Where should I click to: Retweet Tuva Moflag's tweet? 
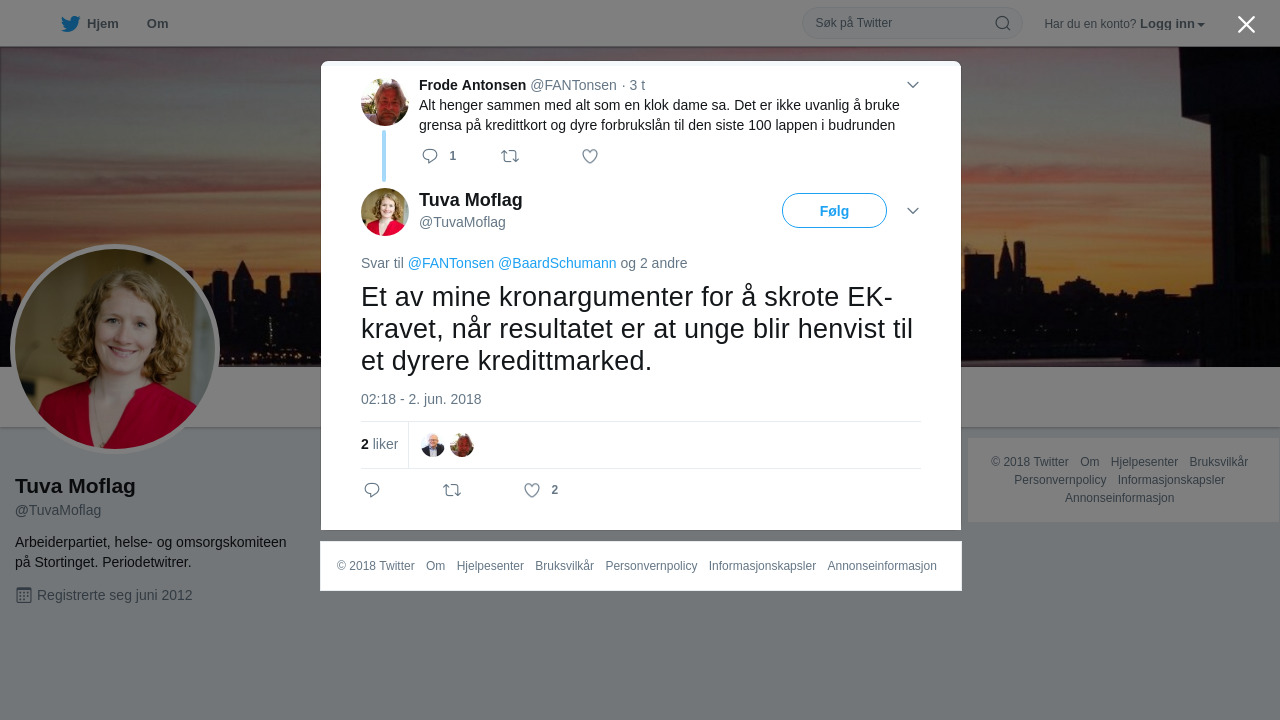[452, 490]
